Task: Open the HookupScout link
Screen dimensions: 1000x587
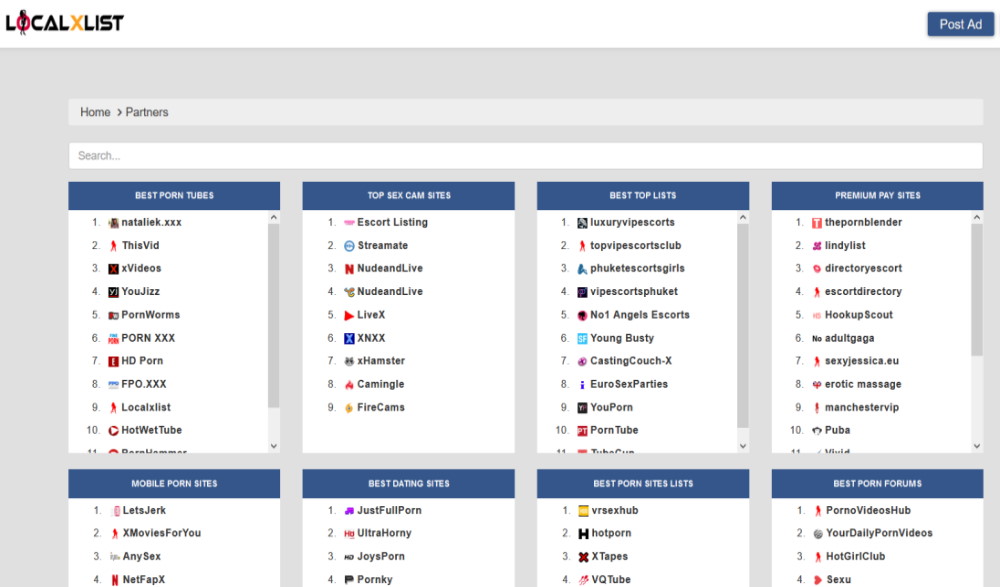Action: pyautogui.click(x=858, y=315)
